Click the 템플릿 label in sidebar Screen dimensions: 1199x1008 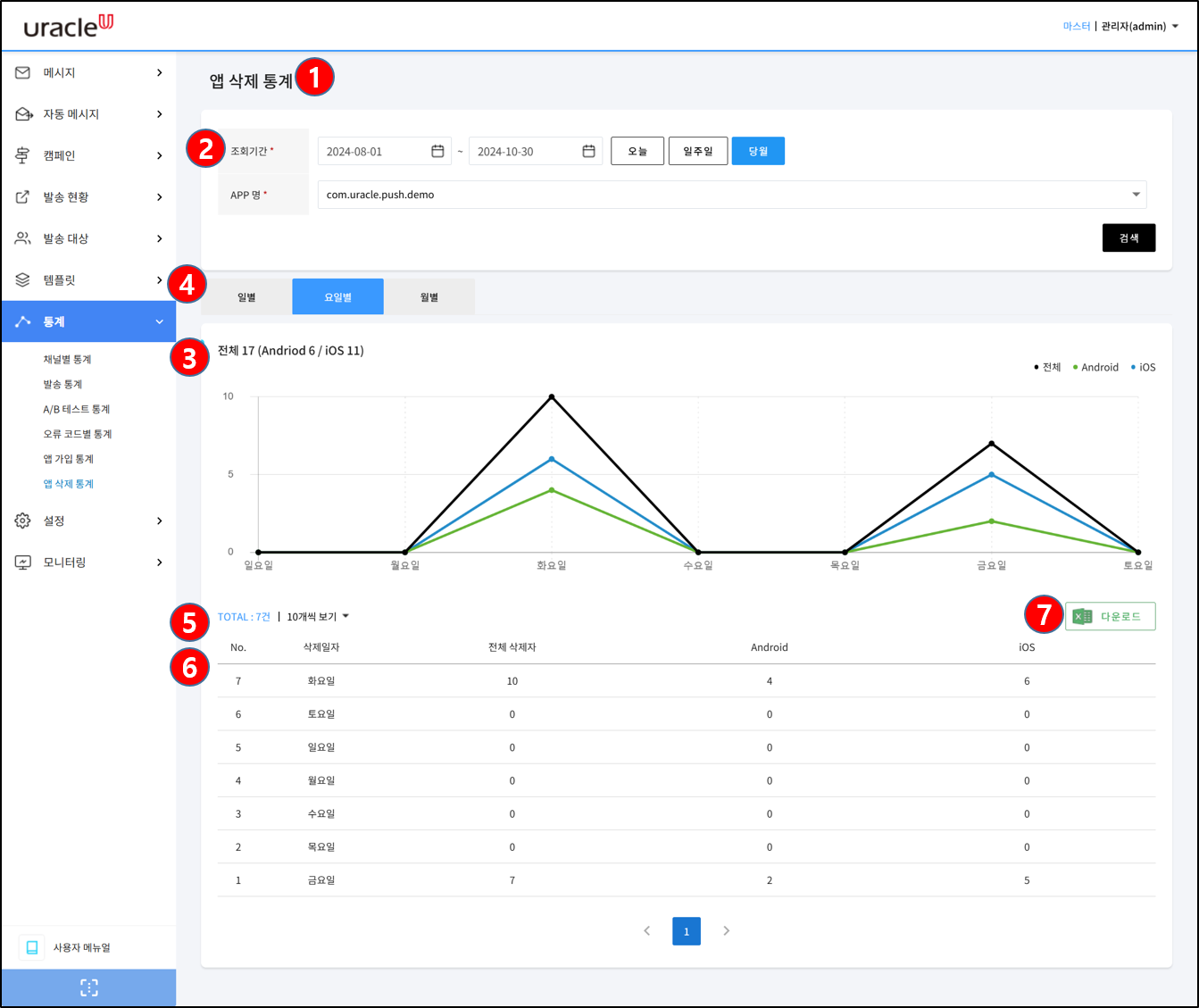click(x=60, y=280)
